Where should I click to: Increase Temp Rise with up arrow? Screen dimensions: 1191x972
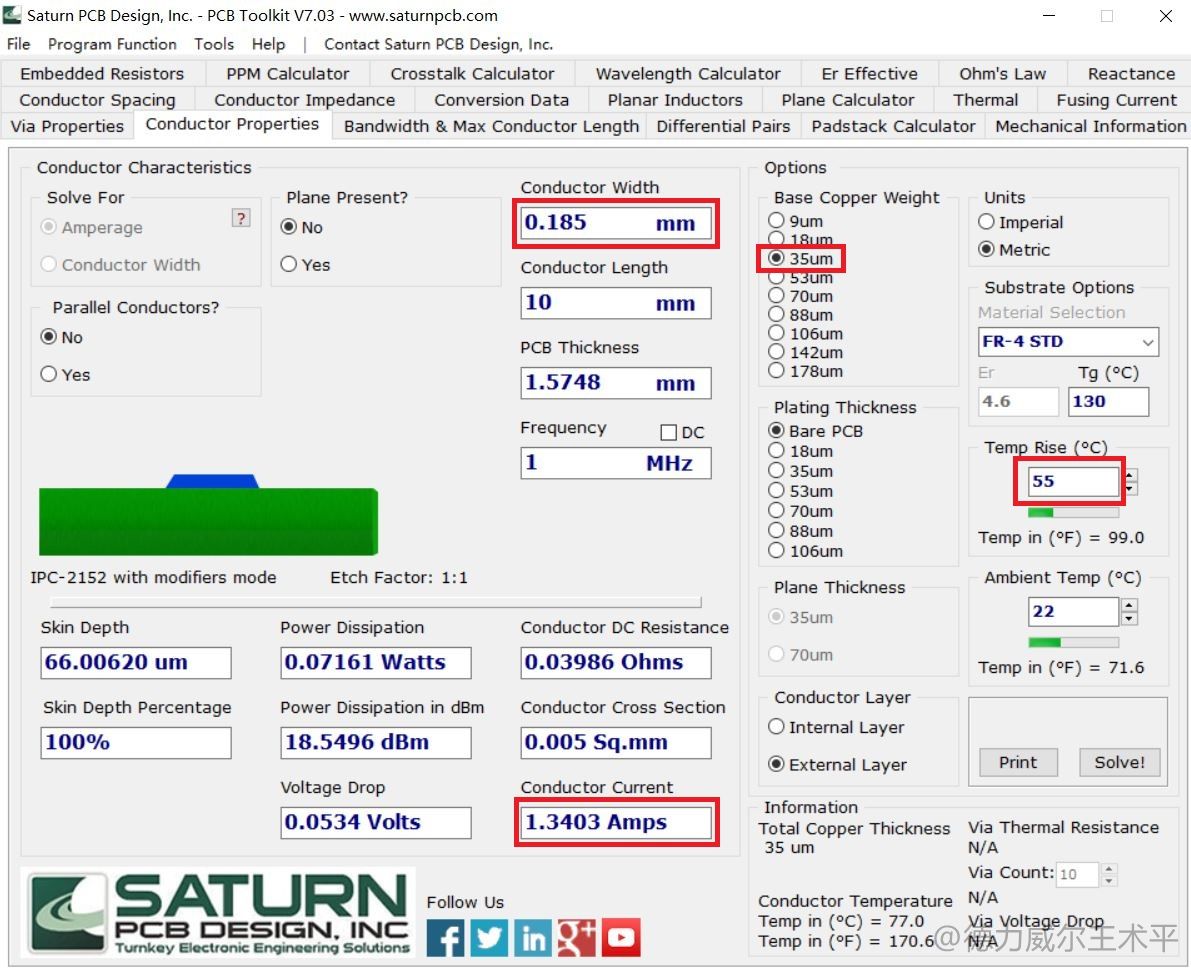coord(1129,475)
